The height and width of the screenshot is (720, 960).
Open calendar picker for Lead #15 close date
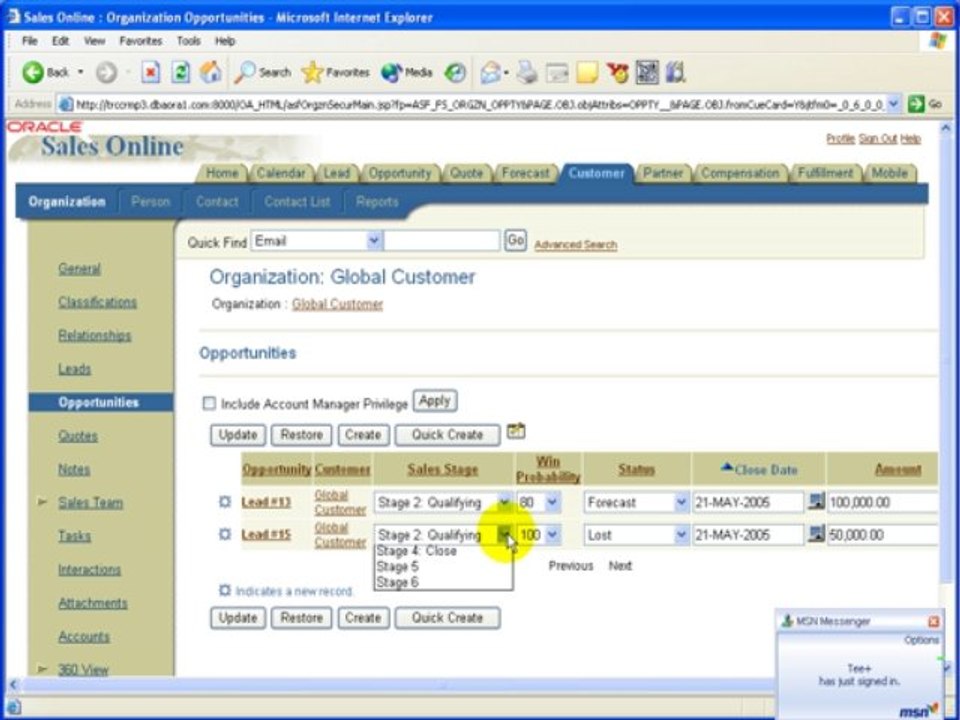click(x=816, y=534)
